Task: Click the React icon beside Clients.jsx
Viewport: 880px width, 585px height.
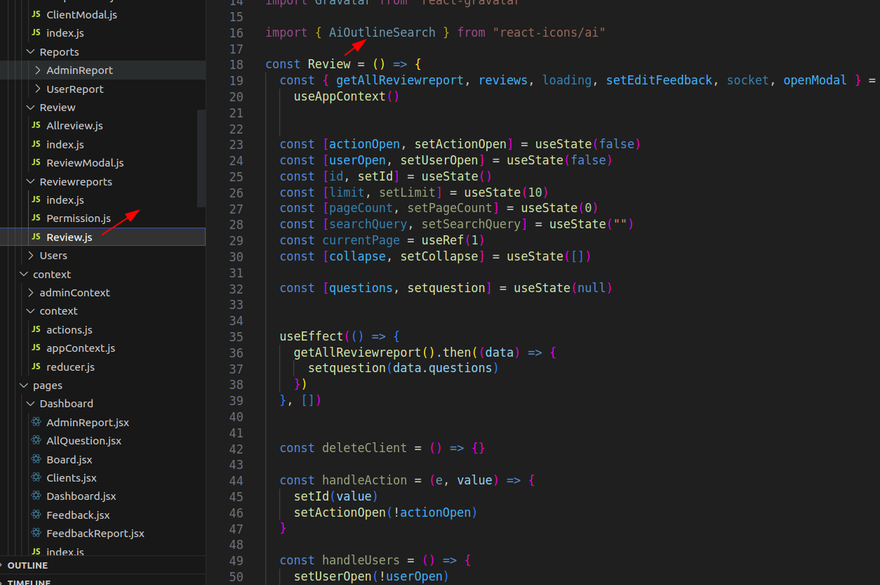Action: click(36, 478)
